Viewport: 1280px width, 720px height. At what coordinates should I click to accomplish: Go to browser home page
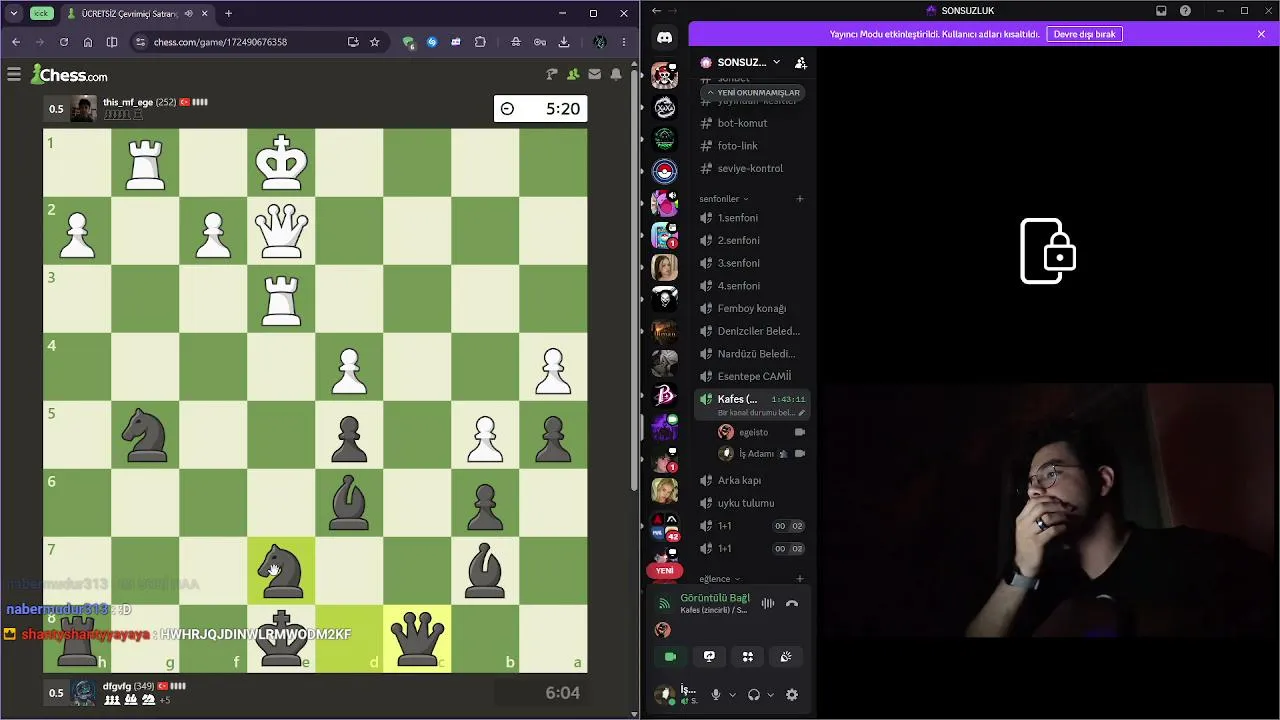88,42
